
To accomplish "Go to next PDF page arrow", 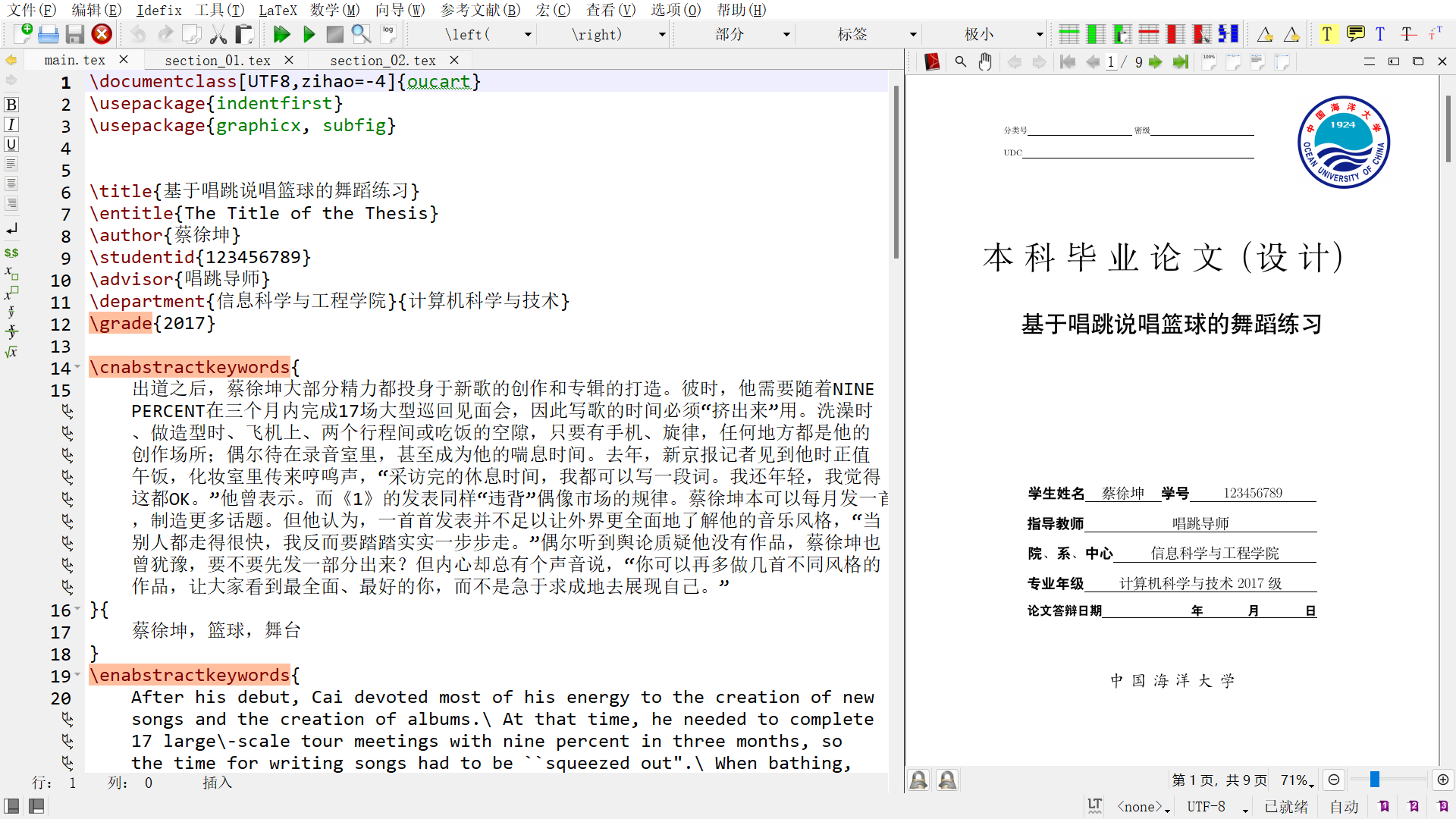I will [x=1155, y=62].
